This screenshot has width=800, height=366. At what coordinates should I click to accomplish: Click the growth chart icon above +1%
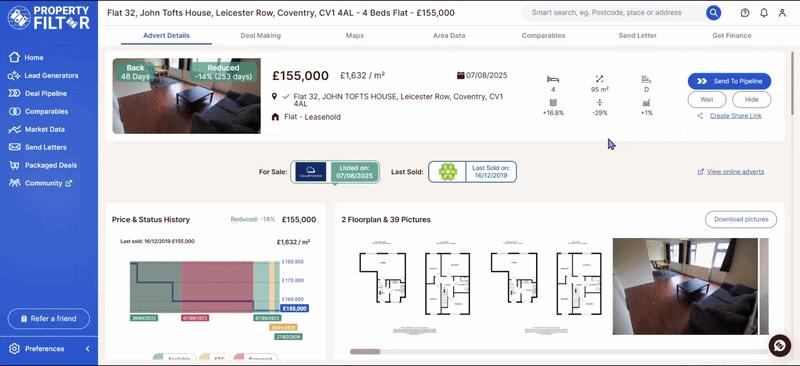646,103
